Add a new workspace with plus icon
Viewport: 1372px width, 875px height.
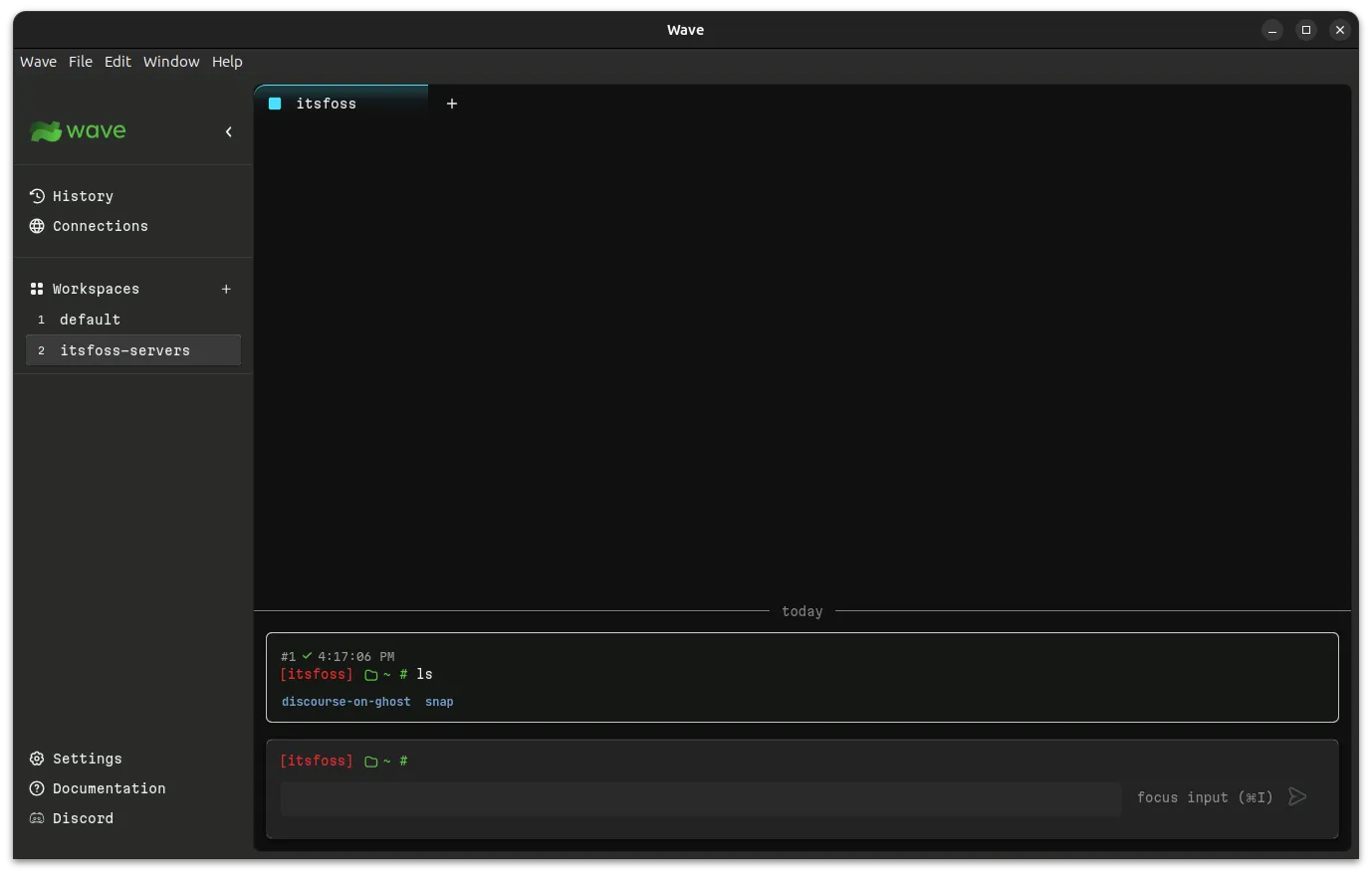[x=226, y=289]
